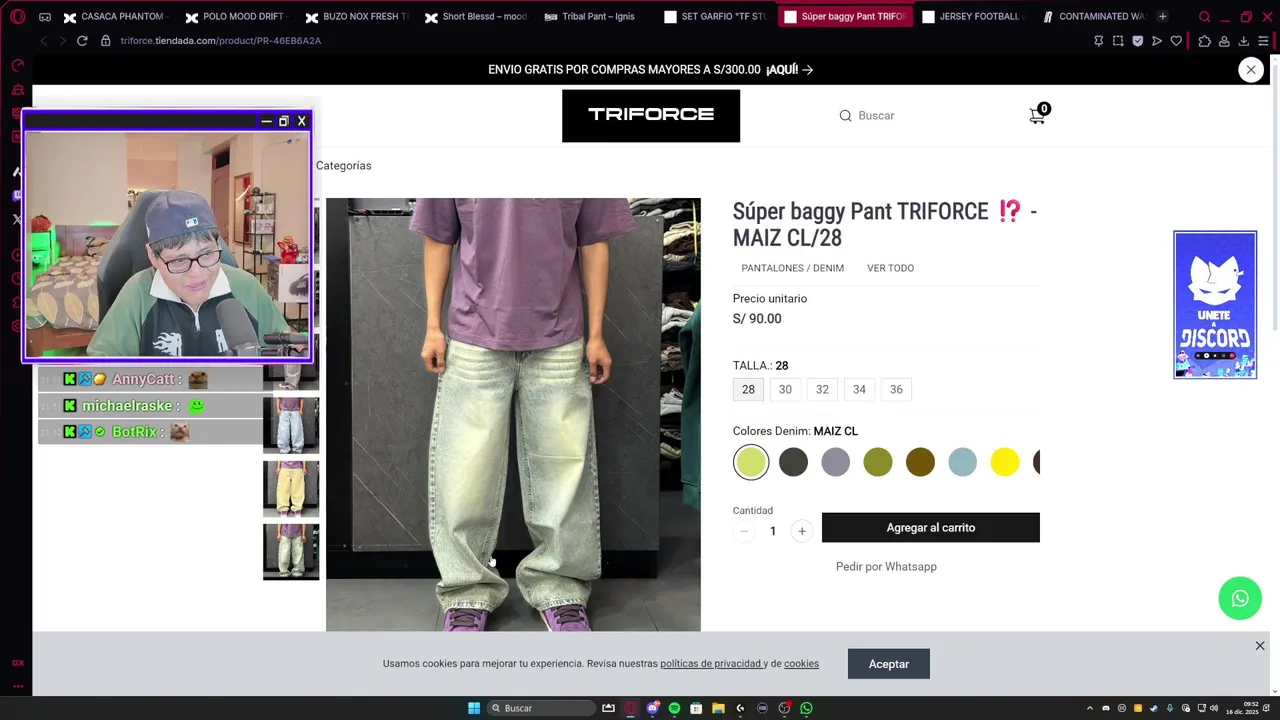Screen dimensions: 1280x720
Task: Open Microsoft Store from the taskbar
Action: coord(696,708)
